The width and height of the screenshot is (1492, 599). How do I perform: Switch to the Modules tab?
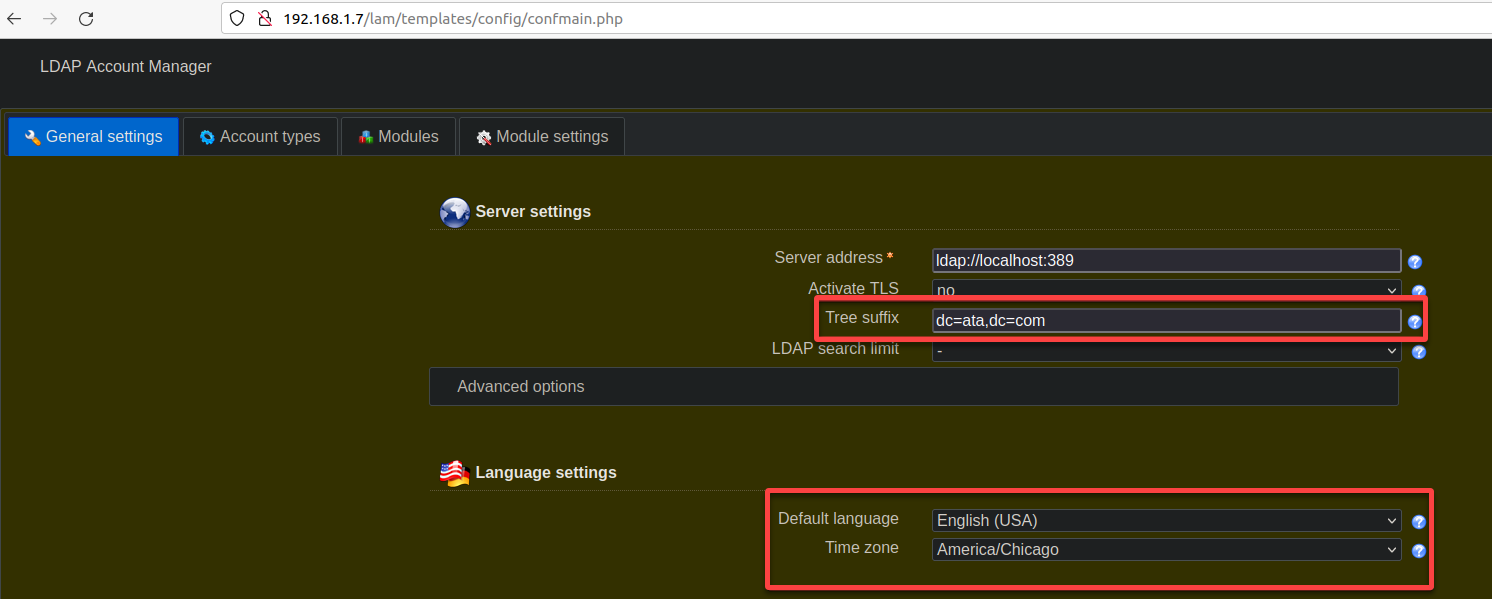(x=398, y=137)
